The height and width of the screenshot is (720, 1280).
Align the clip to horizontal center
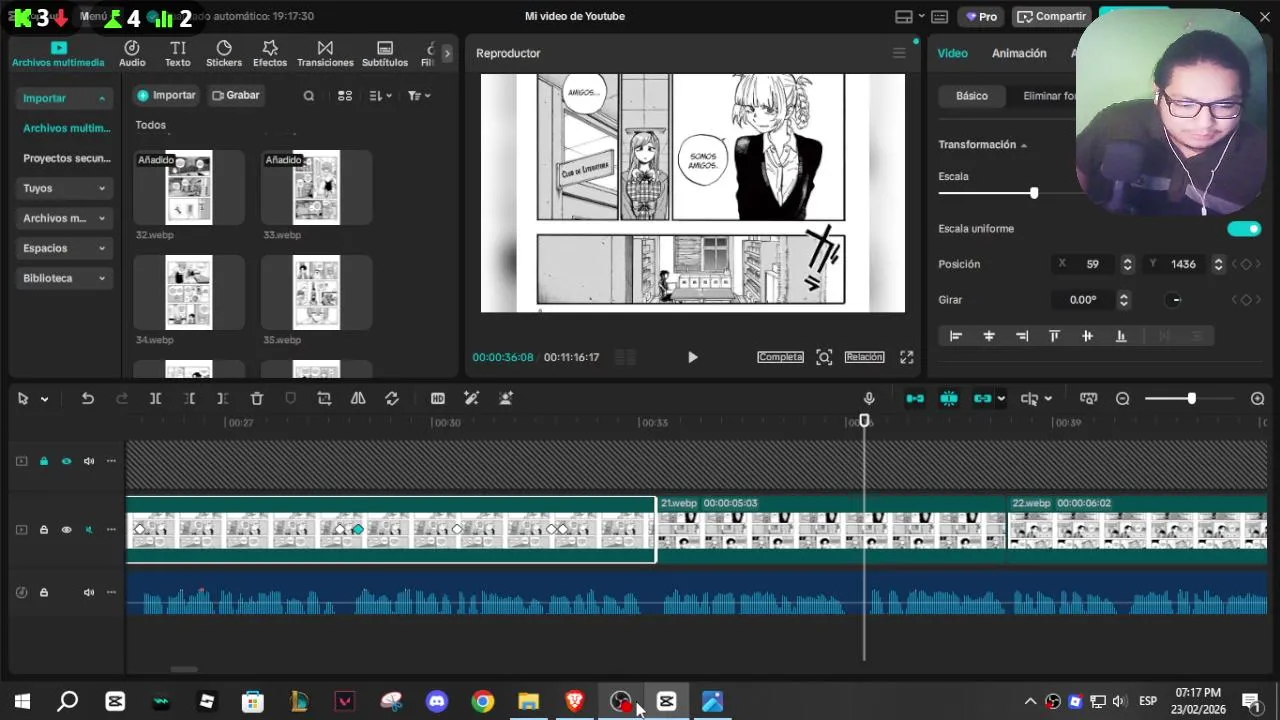989,336
